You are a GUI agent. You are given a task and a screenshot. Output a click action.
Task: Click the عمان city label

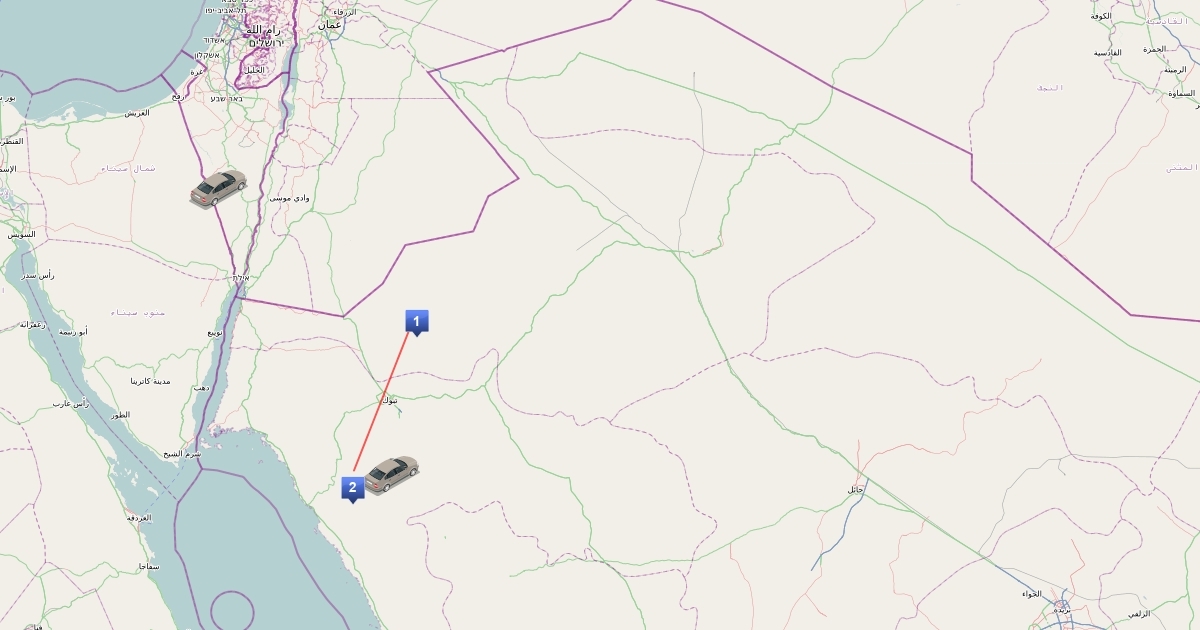pyautogui.click(x=331, y=24)
